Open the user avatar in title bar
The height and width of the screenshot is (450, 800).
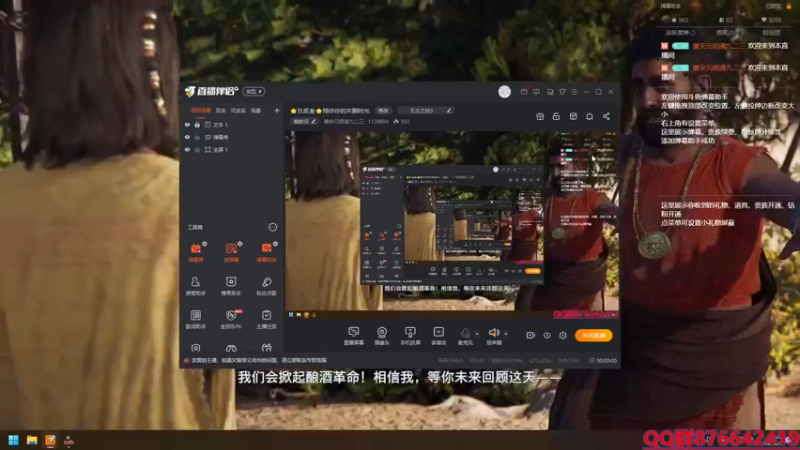(504, 92)
